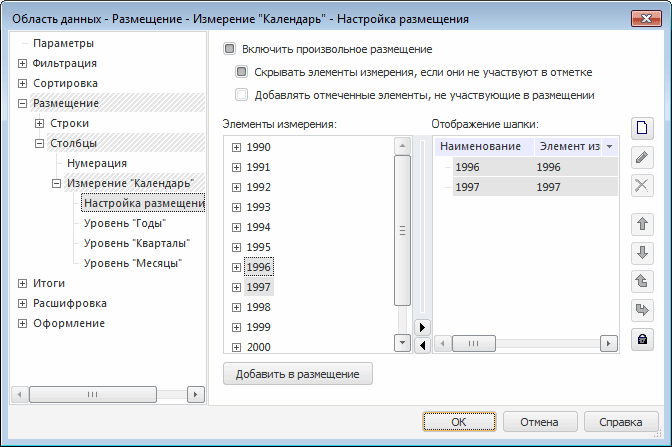Toggle 'Скрывать элементы измерения' checkbox
The height and width of the screenshot is (447, 672).
[241, 72]
